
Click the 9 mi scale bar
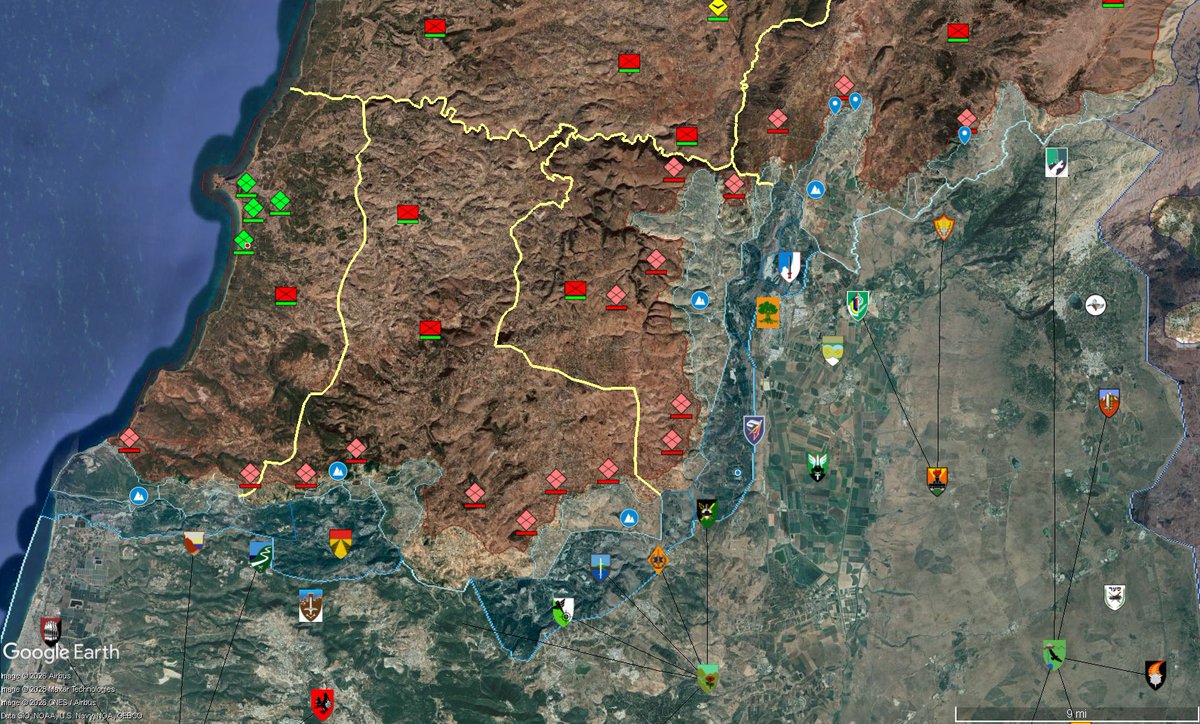point(1076,714)
